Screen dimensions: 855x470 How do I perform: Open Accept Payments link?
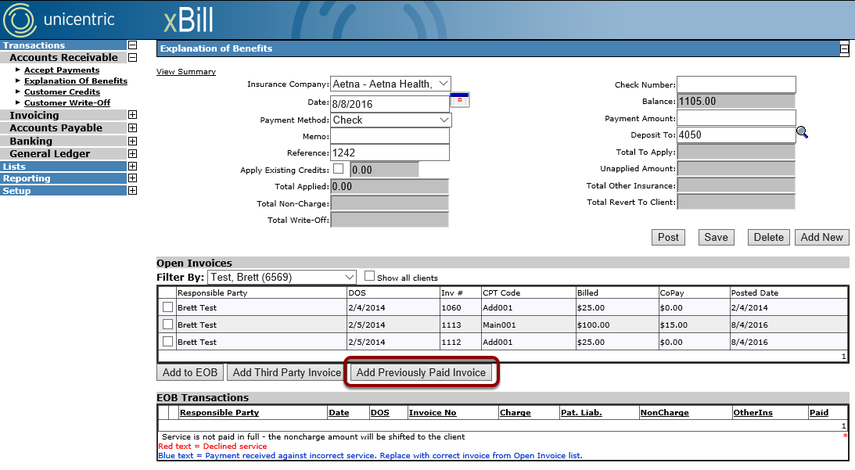62,70
